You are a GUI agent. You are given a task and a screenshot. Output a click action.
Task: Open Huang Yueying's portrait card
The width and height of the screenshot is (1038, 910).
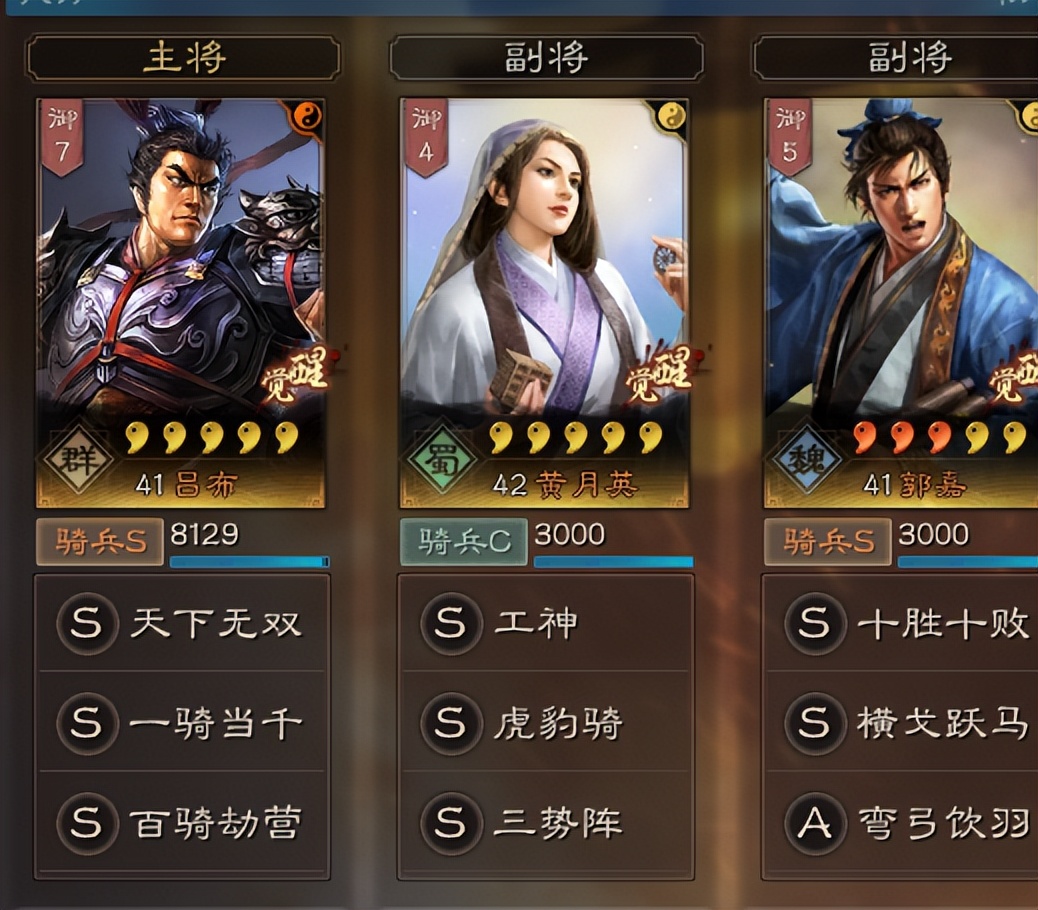(x=544, y=304)
